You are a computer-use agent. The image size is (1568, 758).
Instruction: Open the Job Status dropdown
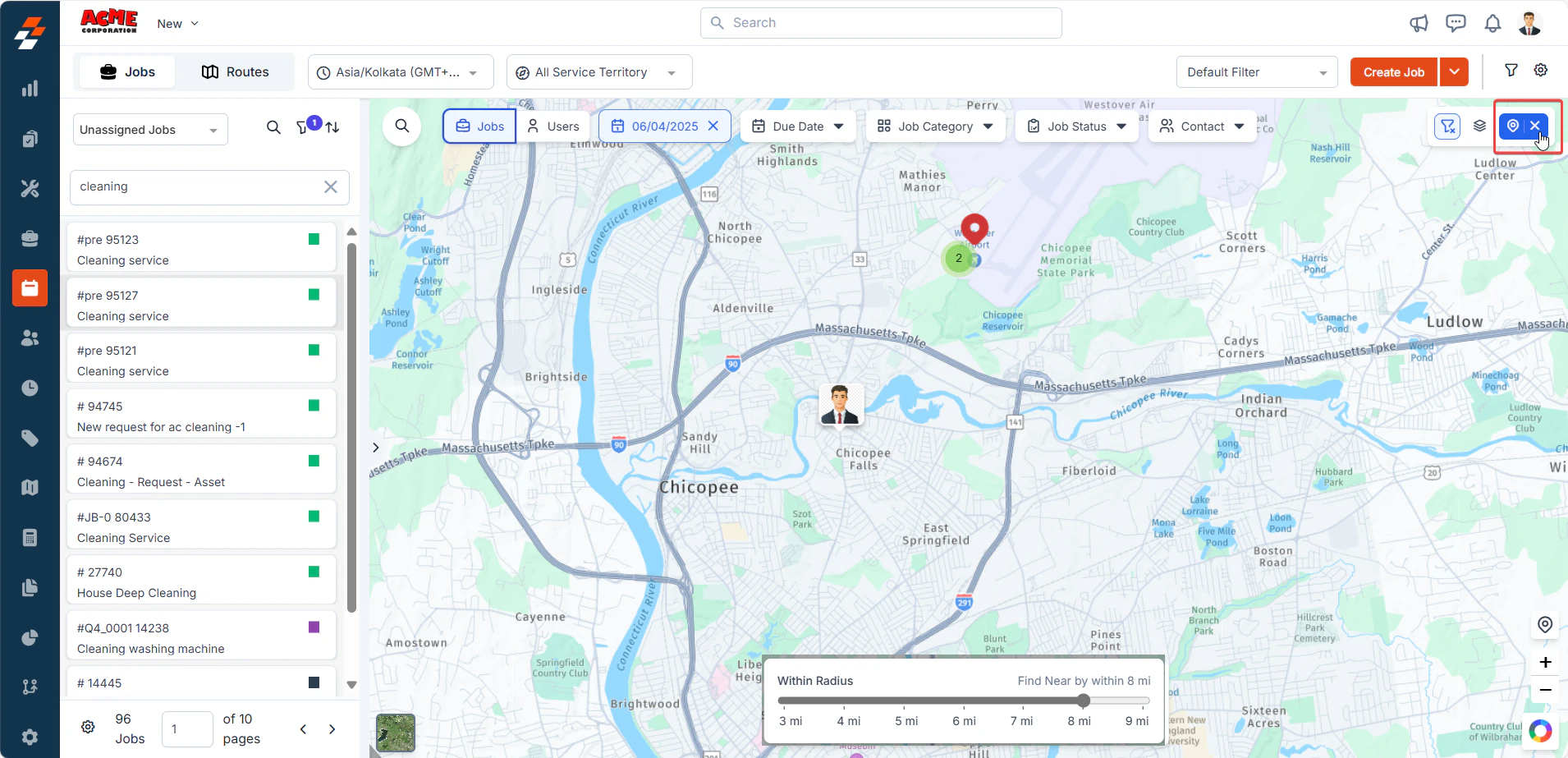(1076, 126)
